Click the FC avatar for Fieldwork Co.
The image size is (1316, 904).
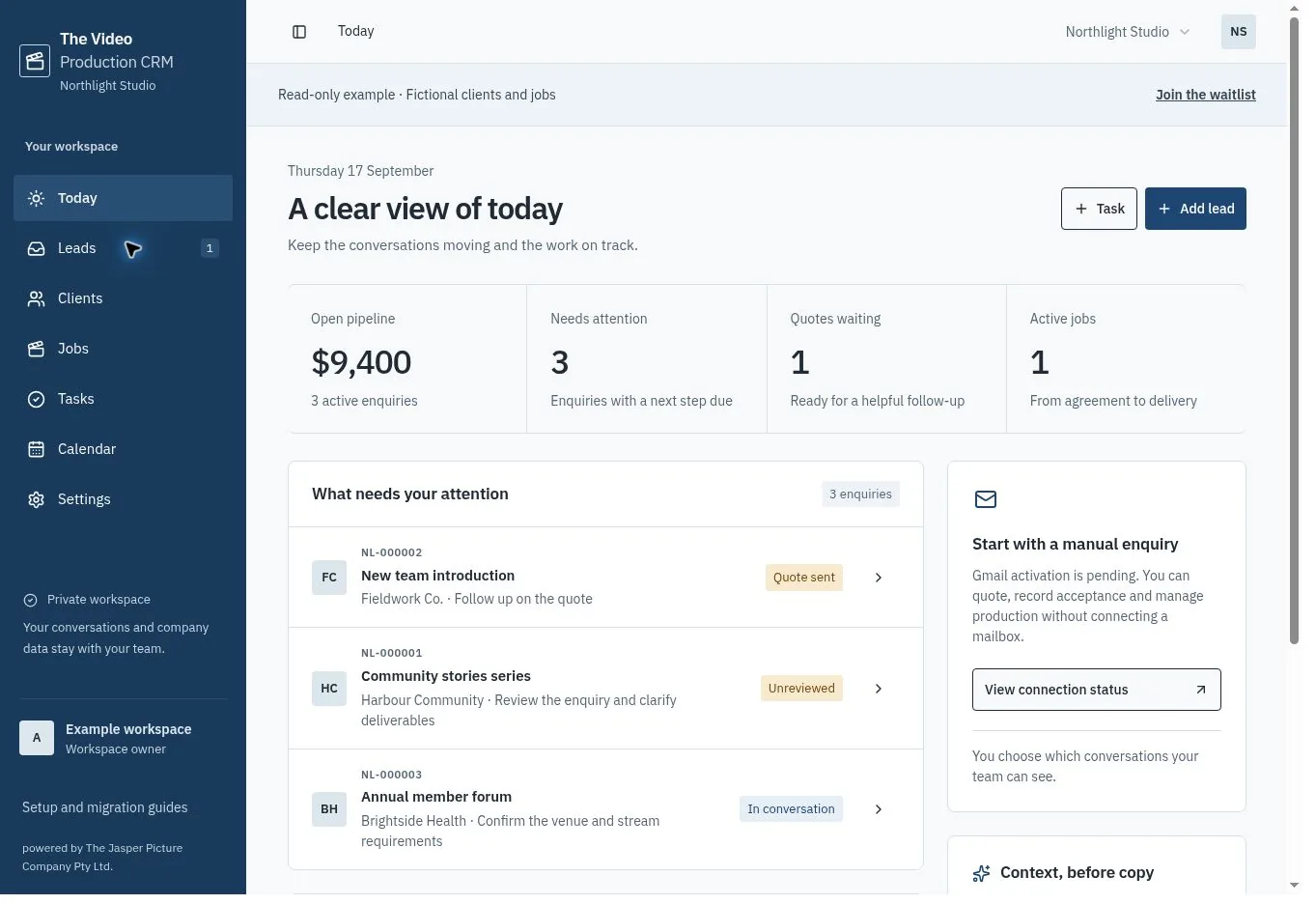click(x=329, y=578)
